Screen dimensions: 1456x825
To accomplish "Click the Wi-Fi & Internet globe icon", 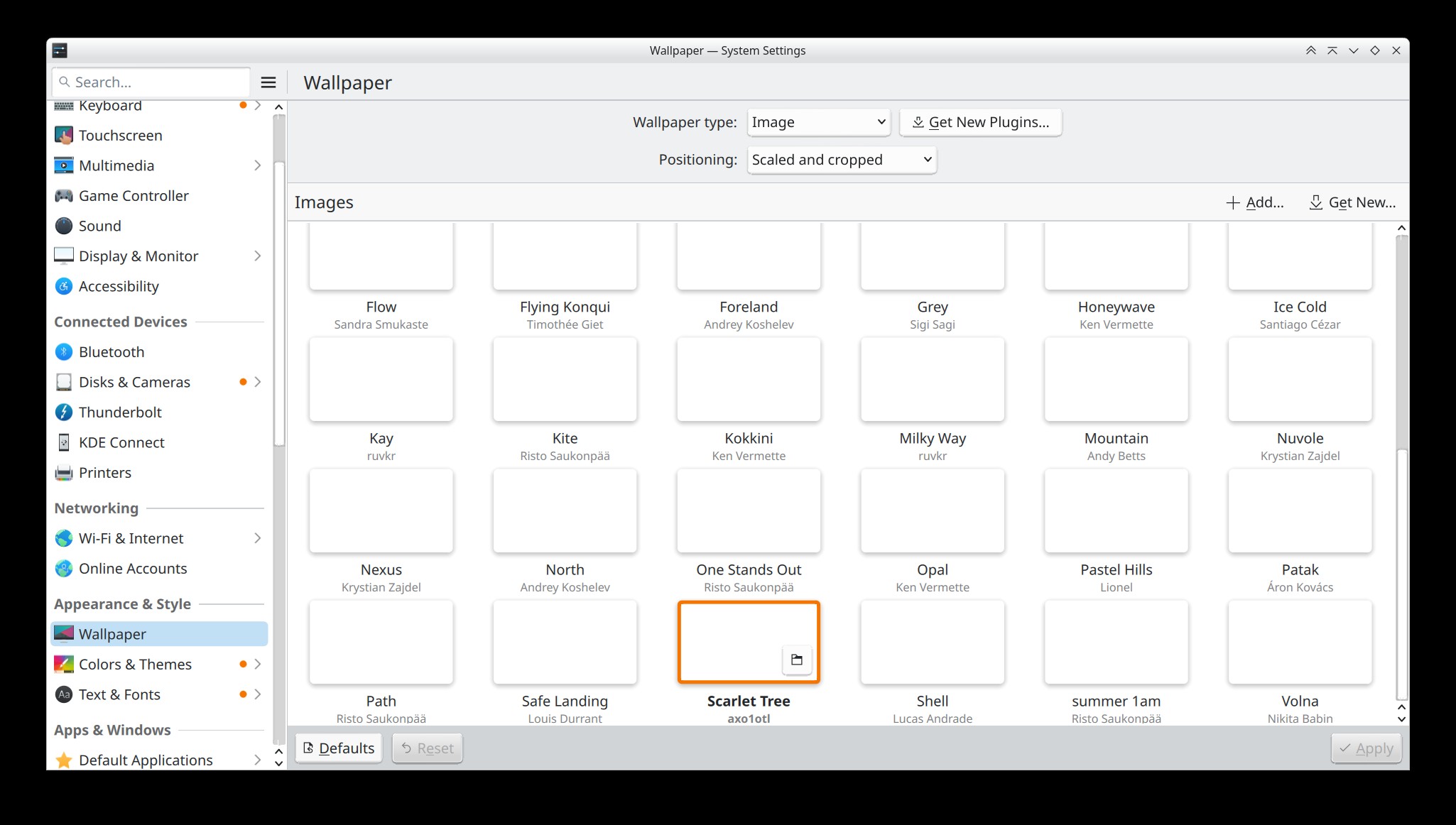I will (64, 538).
